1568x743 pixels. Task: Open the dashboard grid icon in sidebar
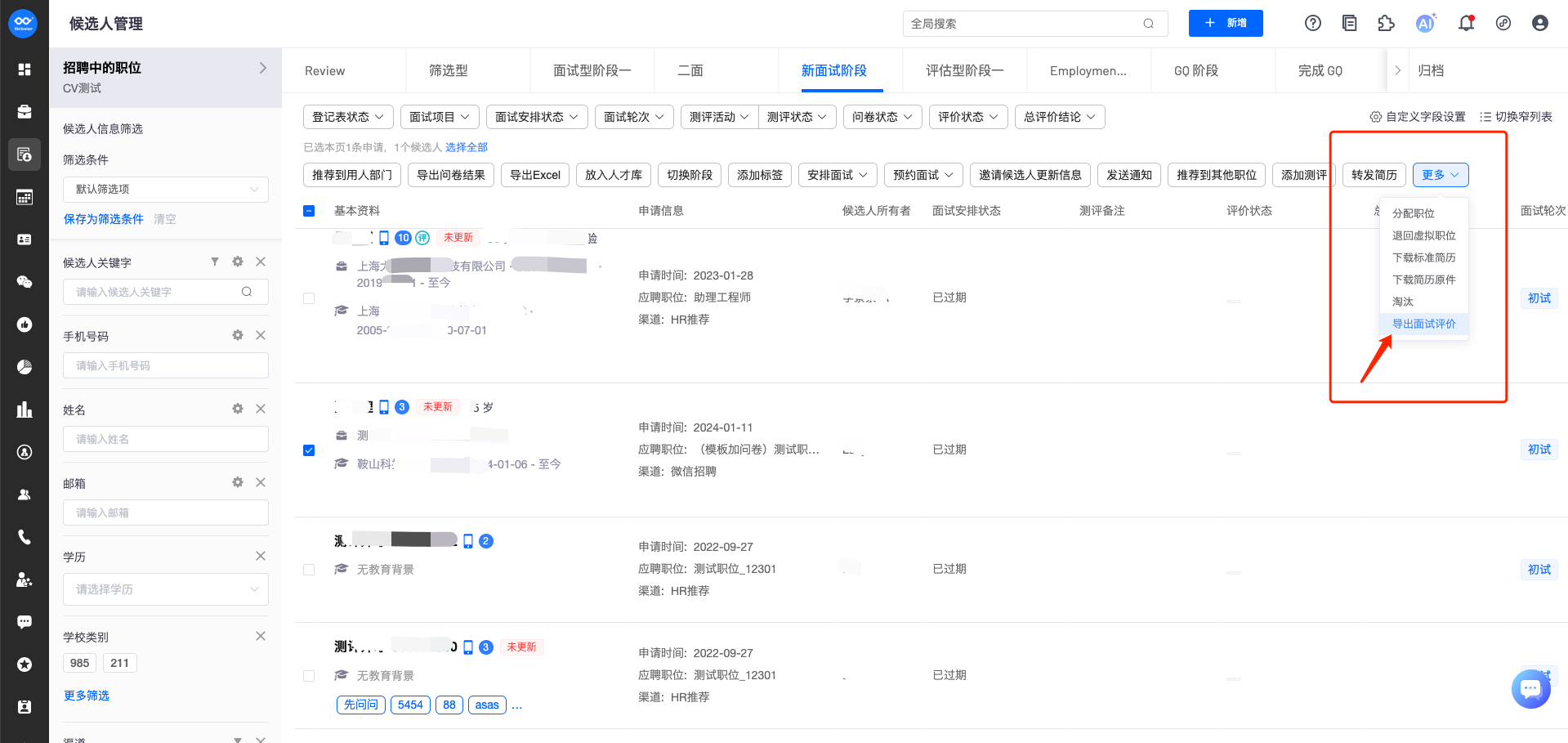pyautogui.click(x=25, y=69)
